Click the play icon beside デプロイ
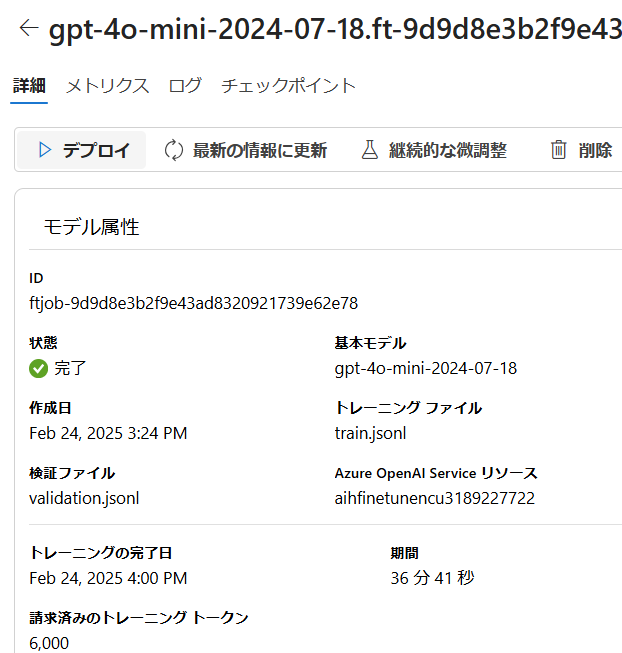 pos(45,150)
